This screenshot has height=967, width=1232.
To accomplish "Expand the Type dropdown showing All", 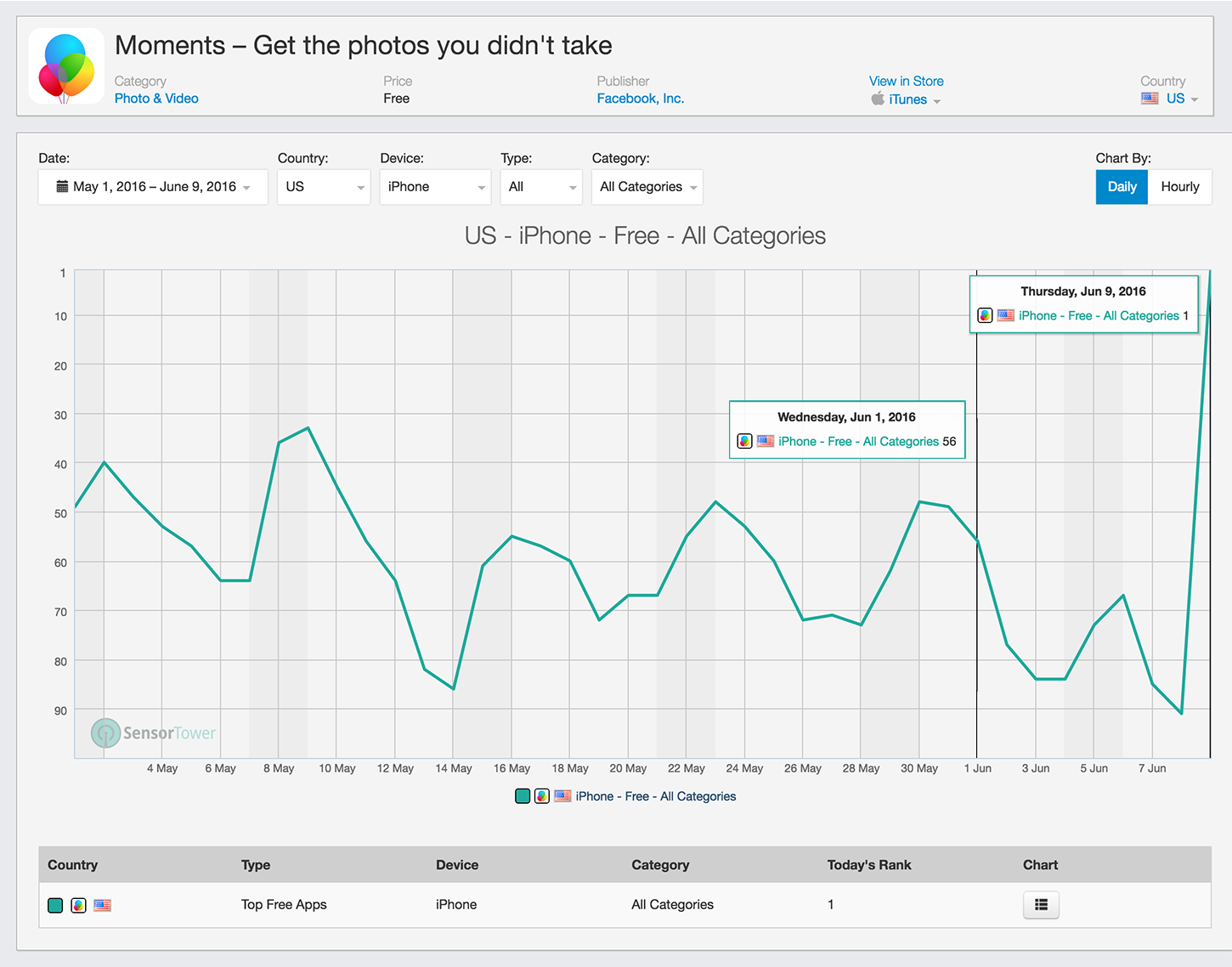I will pos(540,187).
